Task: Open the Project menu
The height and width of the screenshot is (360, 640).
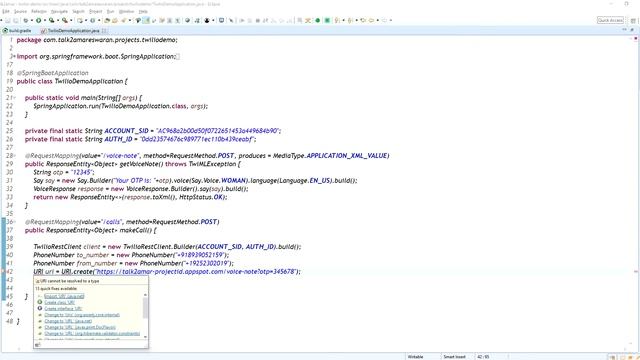Action: (96, 11)
